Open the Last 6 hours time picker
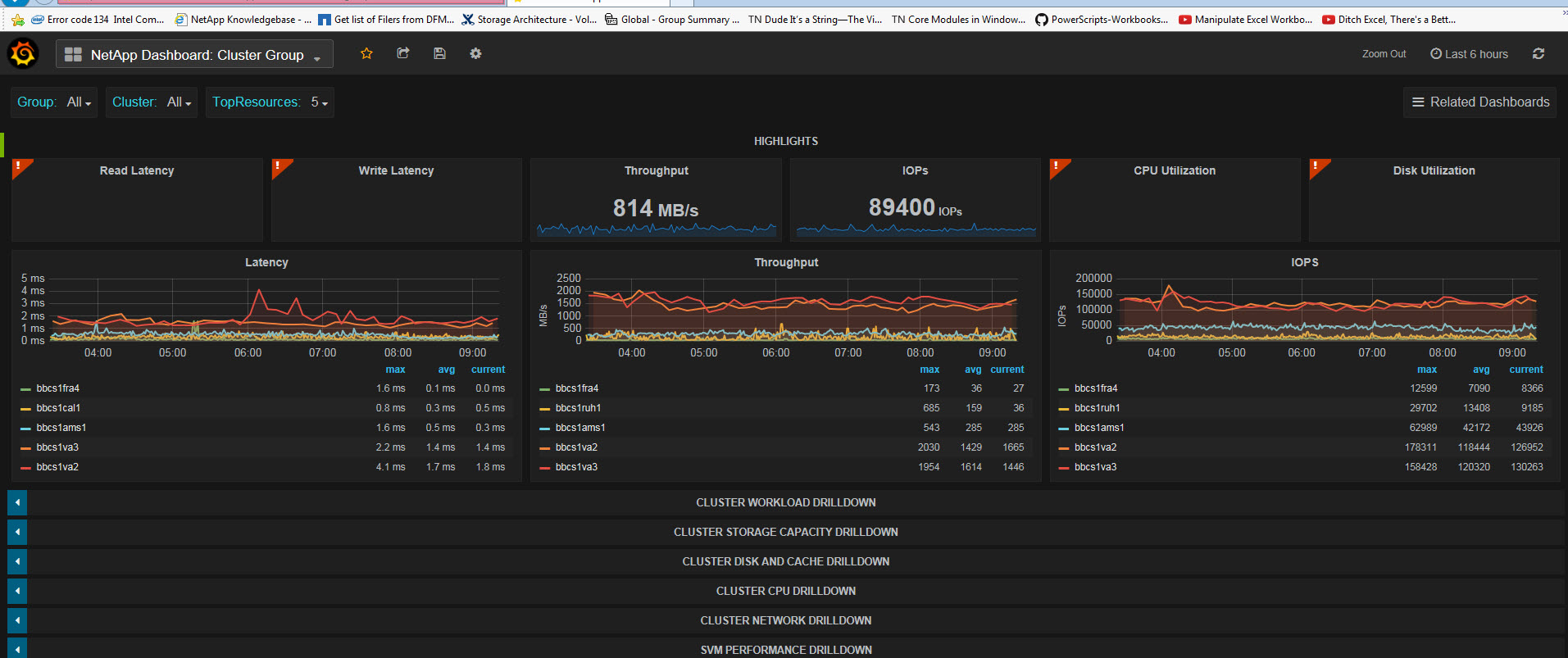Image resolution: width=1568 pixels, height=658 pixels. point(1469,54)
